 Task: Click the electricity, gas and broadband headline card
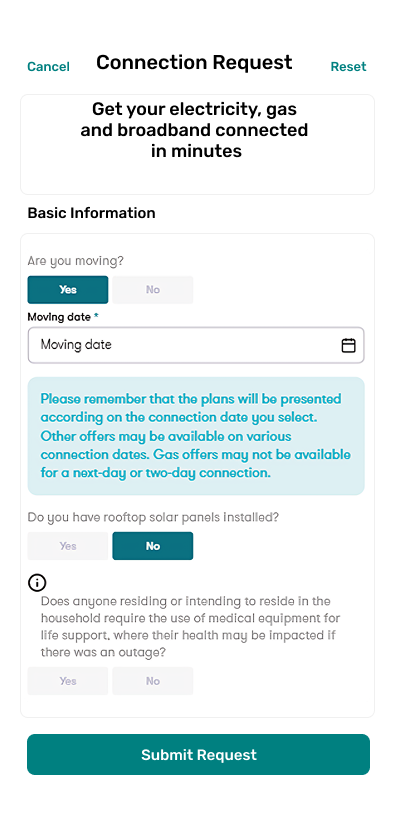pyautogui.click(x=198, y=145)
